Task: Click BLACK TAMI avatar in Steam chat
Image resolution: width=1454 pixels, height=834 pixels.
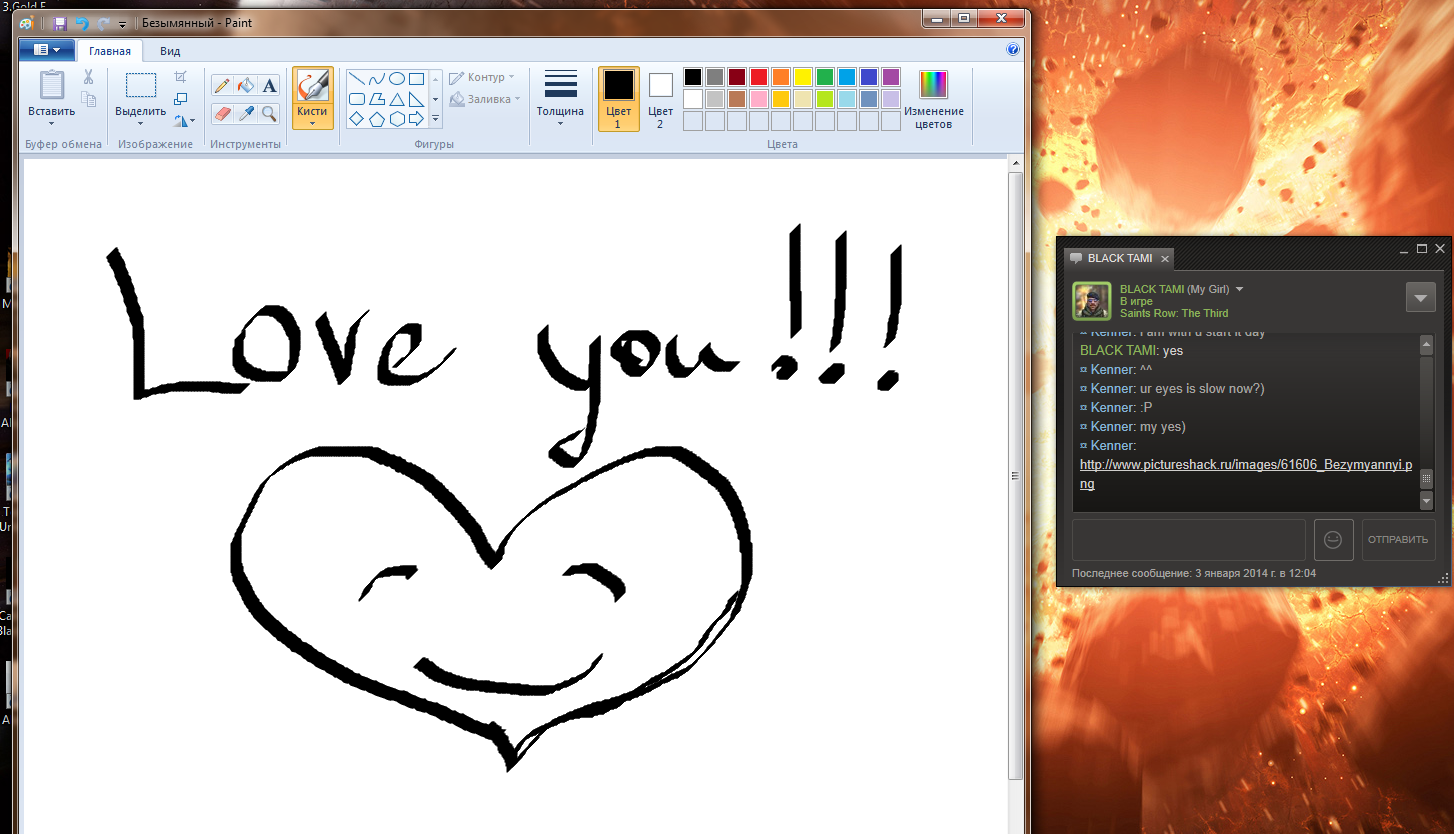Action: [x=1092, y=301]
